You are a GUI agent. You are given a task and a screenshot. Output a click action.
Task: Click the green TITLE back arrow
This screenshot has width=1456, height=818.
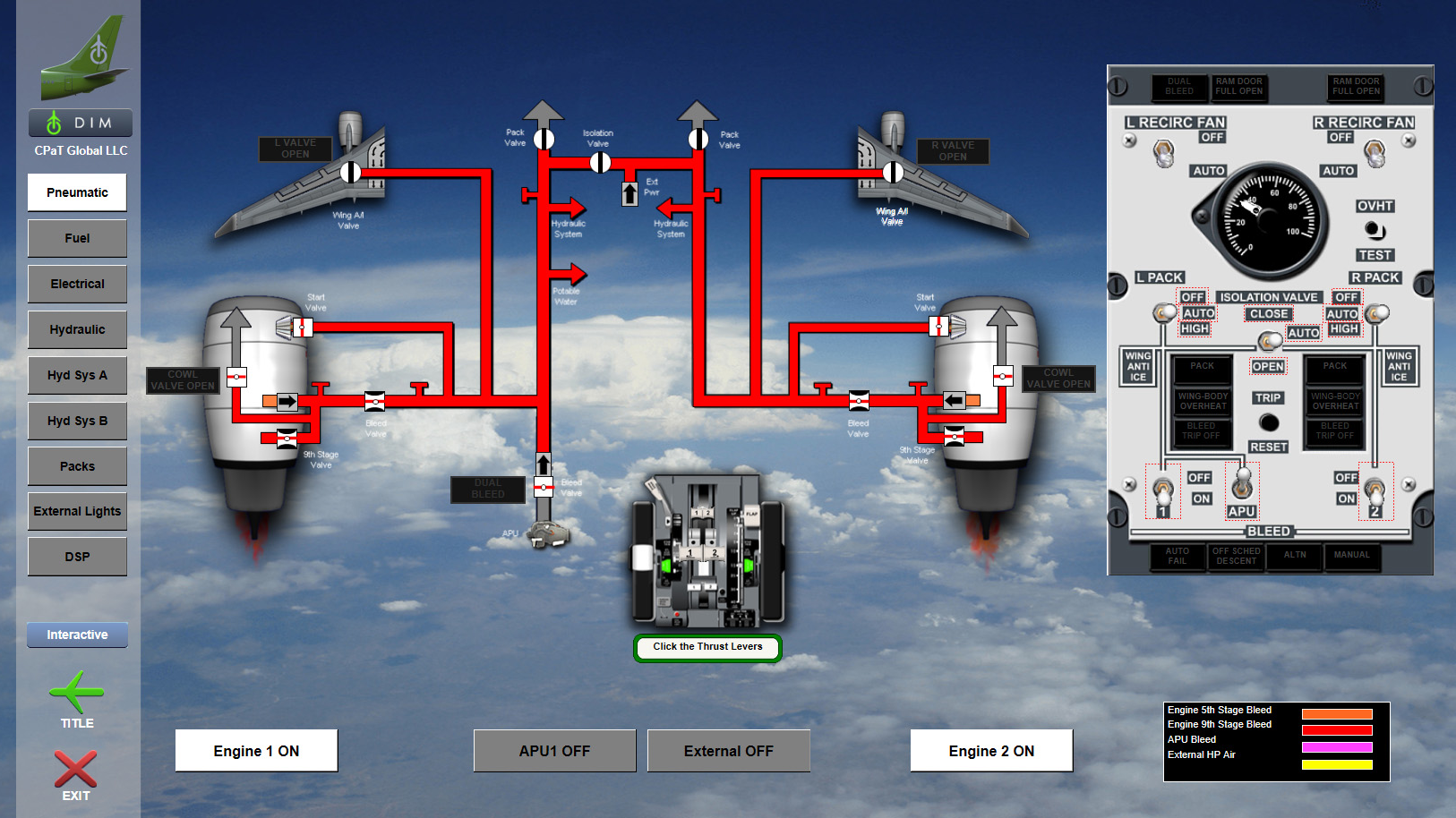(x=77, y=692)
